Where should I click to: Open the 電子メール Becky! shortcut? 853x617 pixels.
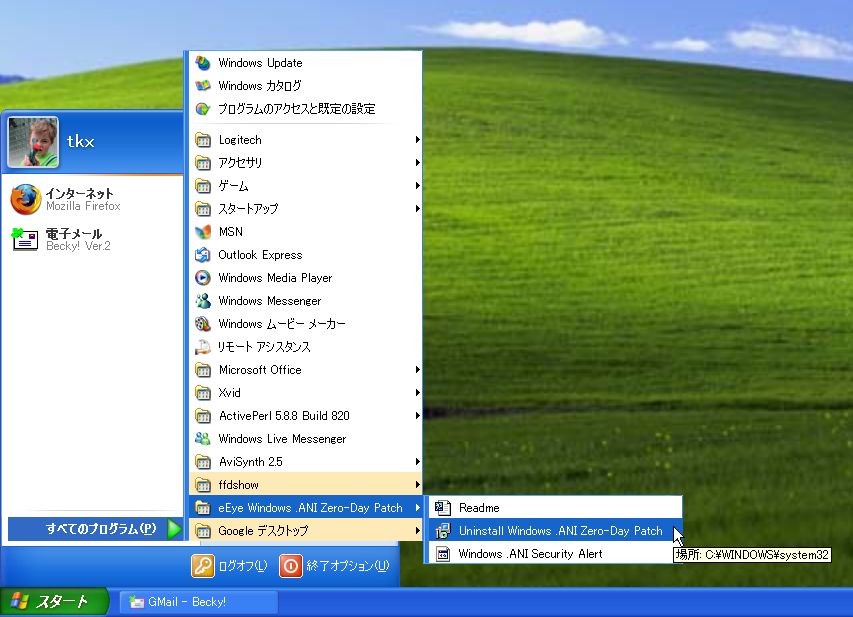pyautogui.click(x=93, y=239)
